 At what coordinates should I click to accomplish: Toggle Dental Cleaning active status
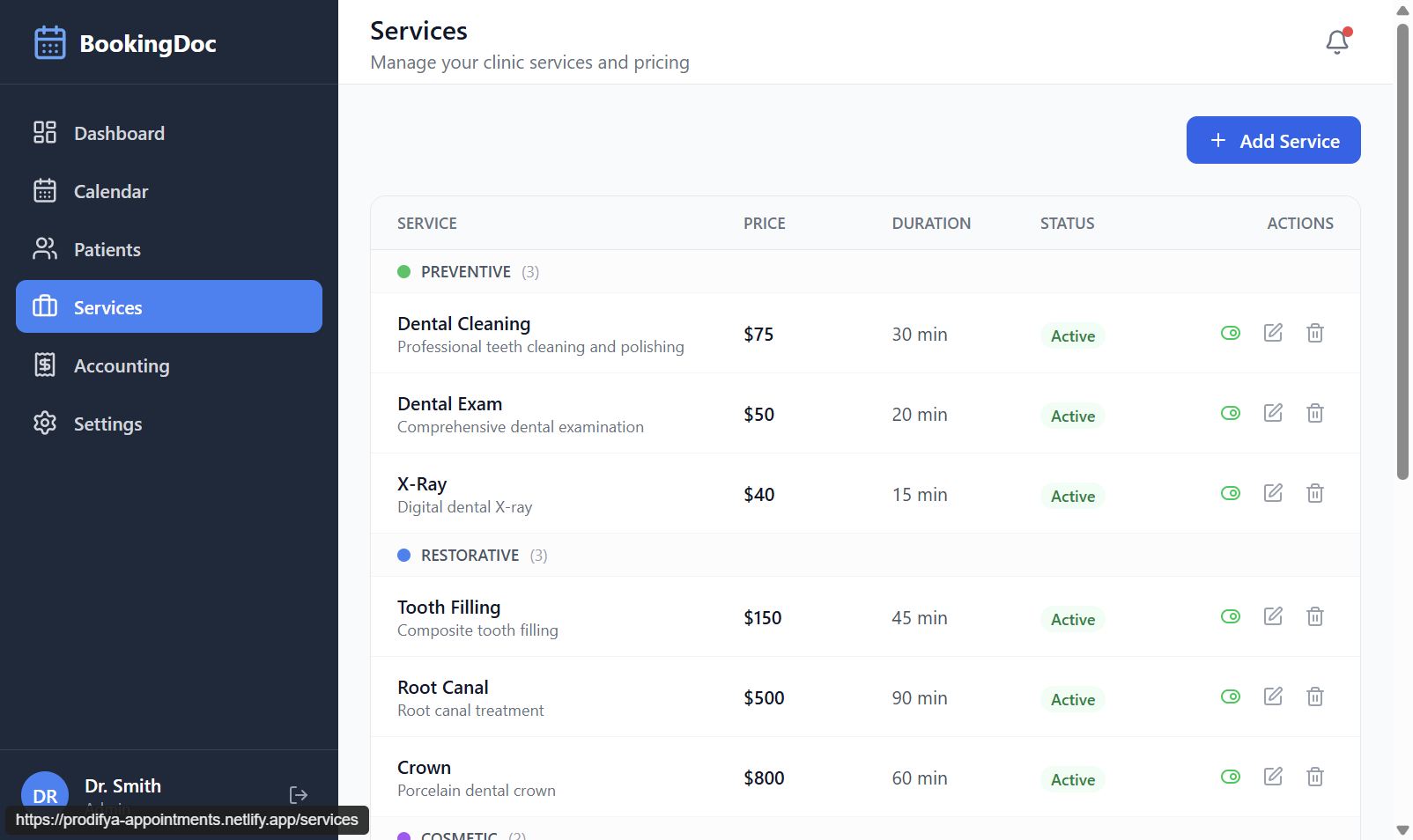point(1231,333)
